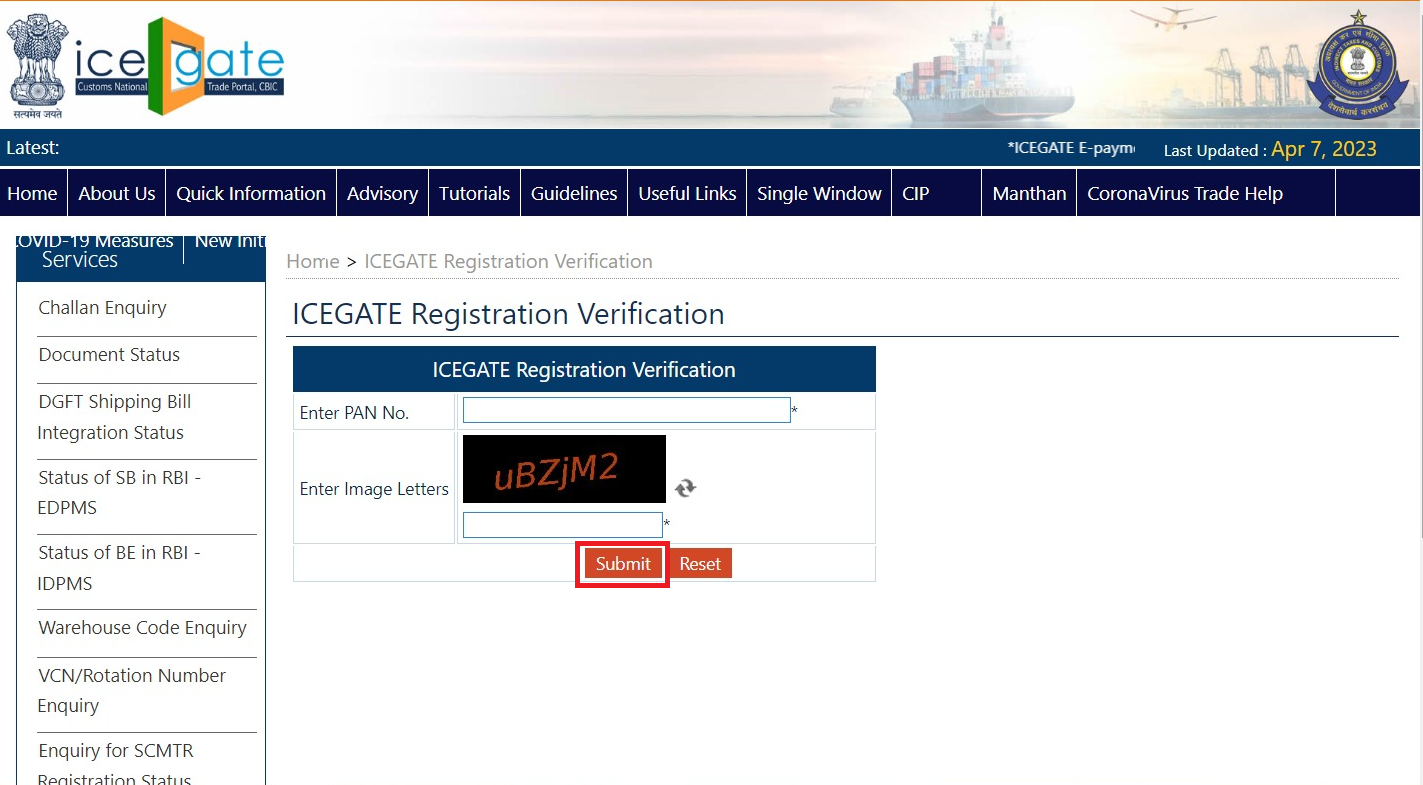This screenshot has height=785, width=1423.
Task: Open the Home menu item
Action: [32, 194]
